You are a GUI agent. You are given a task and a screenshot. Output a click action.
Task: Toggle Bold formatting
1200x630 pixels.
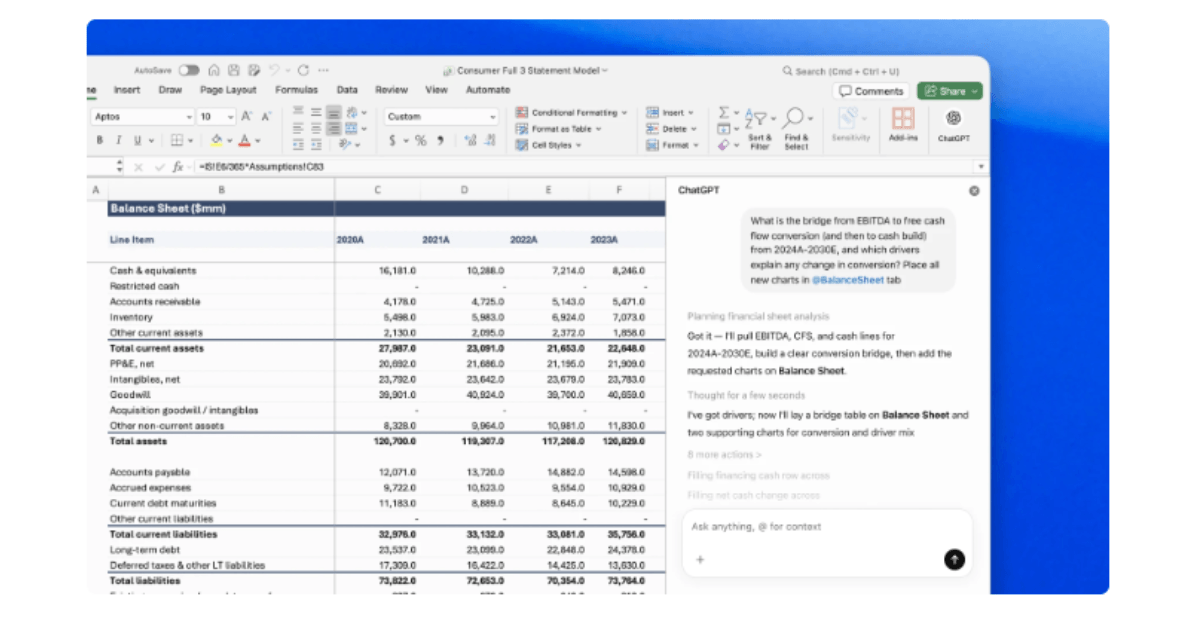click(100, 141)
